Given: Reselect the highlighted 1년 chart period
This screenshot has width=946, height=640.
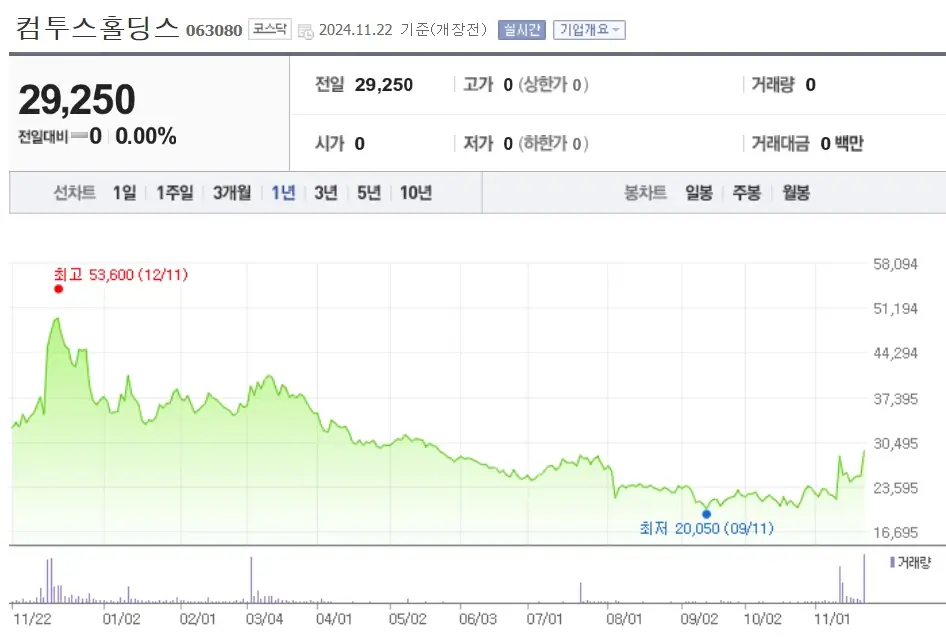Looking at the screenshot, I should pyautogui.click(x=281, y=193).
